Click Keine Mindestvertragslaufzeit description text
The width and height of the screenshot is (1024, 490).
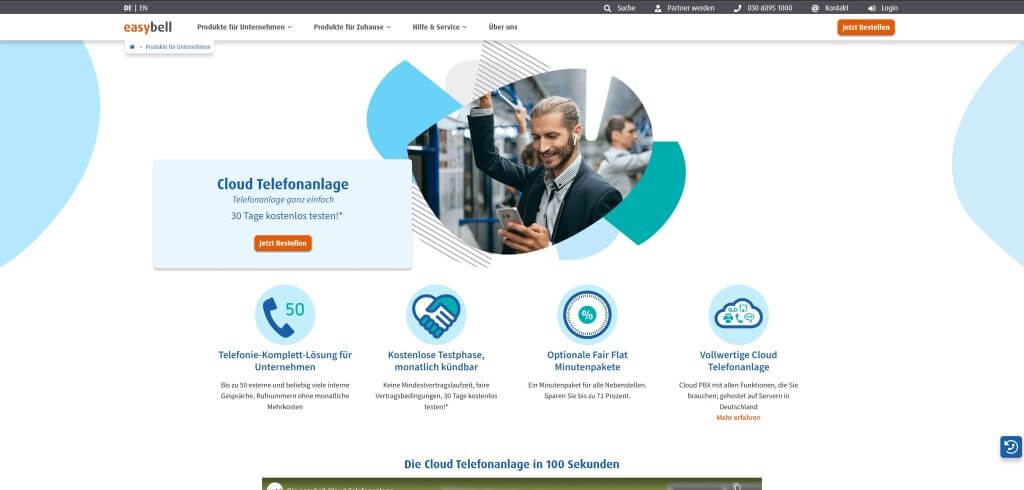tap(436, 396)
